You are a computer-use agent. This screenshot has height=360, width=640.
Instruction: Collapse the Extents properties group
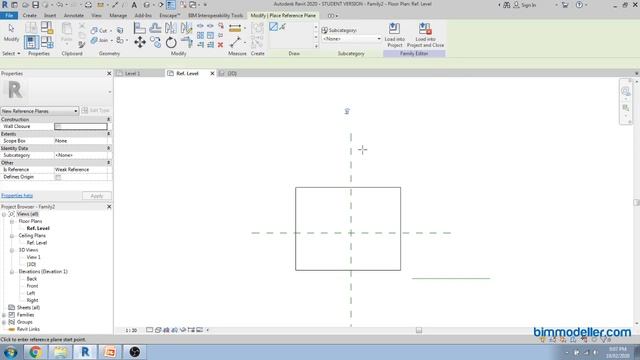pyautogui.click(x=109, y=134)
